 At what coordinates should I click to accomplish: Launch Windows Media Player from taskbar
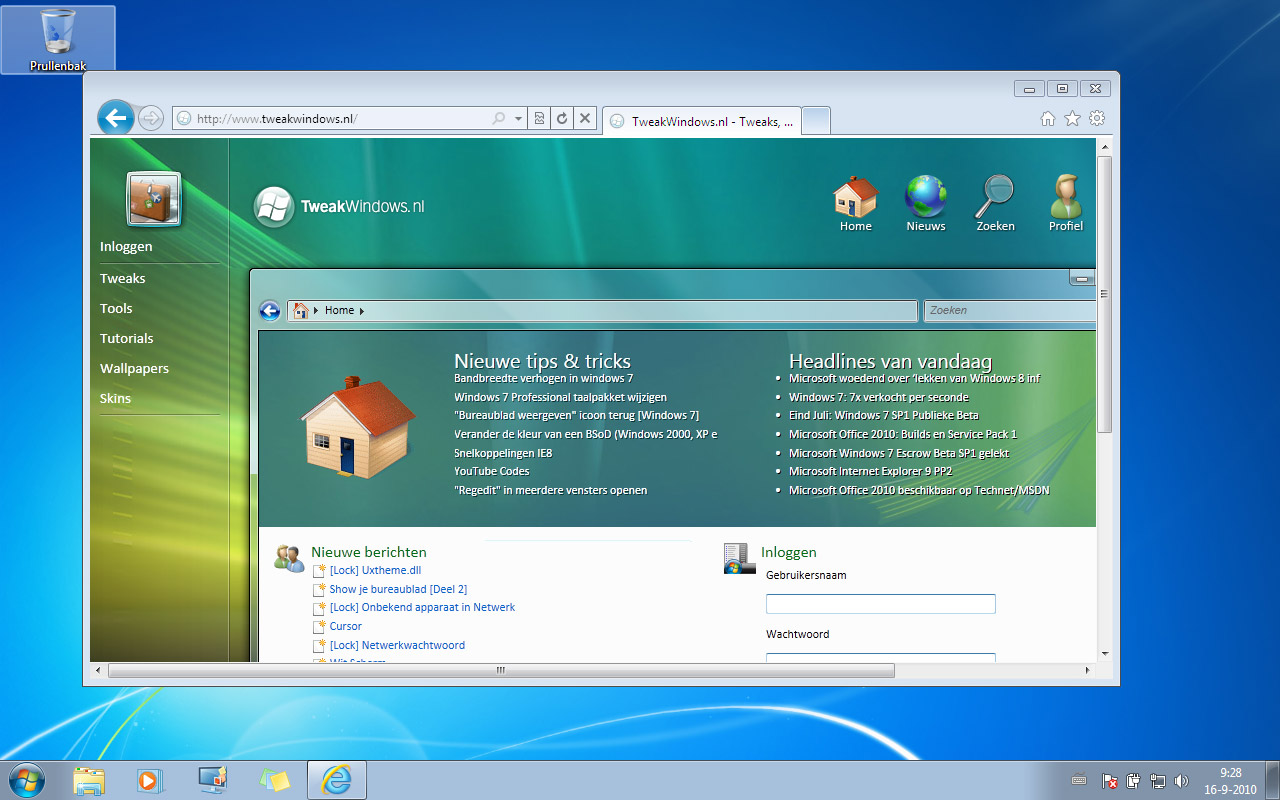tap(149, 780)
